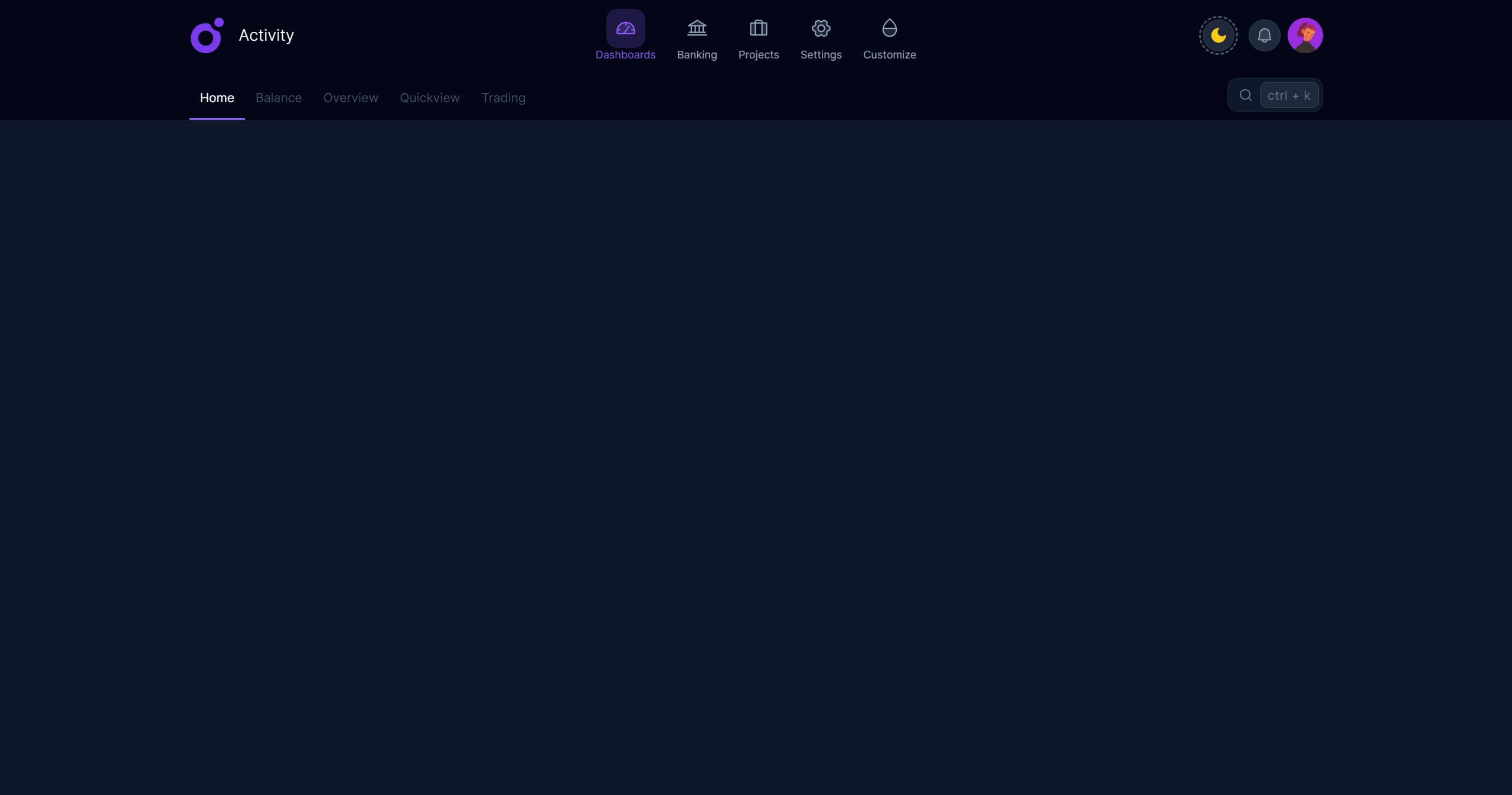
Task: Open Dashboards via the speedometer icon
Action: point(625,28)
